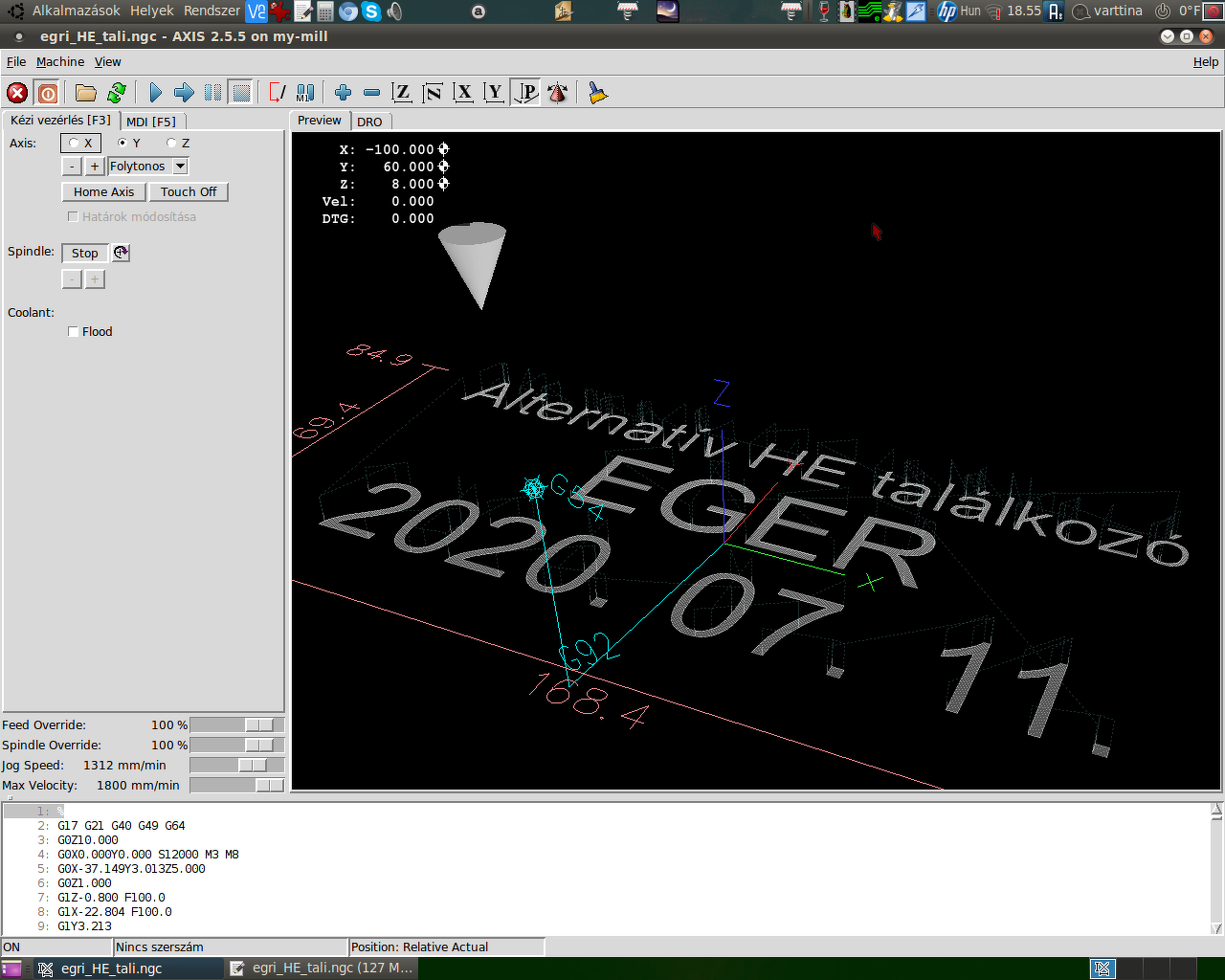The image size is (1225, 980).
Task: Select the Preview tab
Action: [320, 121]
